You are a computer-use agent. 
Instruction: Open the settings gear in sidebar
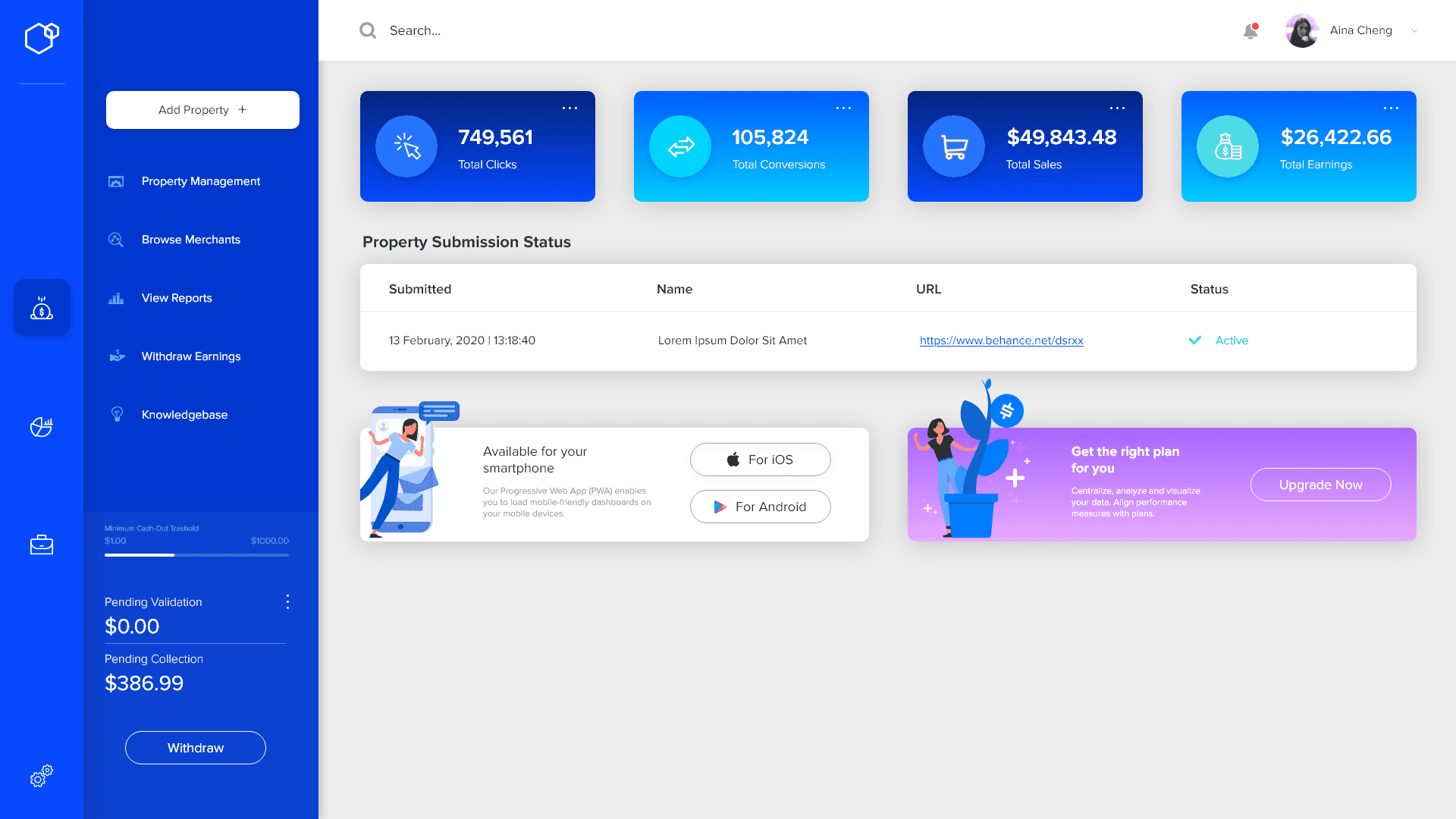pyautogui.click(x=42, y=776)
